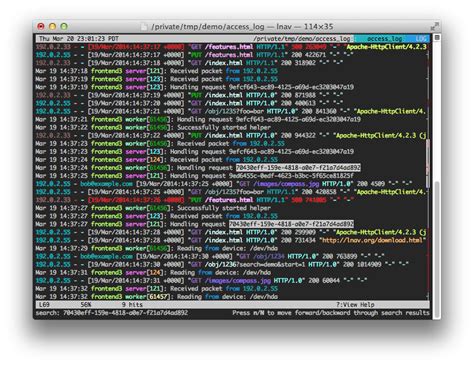This screenshot has width=474, height=365.
Task: Click 14:37:29 worker 'Reading from device: /dev/hda' line
Action: [x=156, y=248]
